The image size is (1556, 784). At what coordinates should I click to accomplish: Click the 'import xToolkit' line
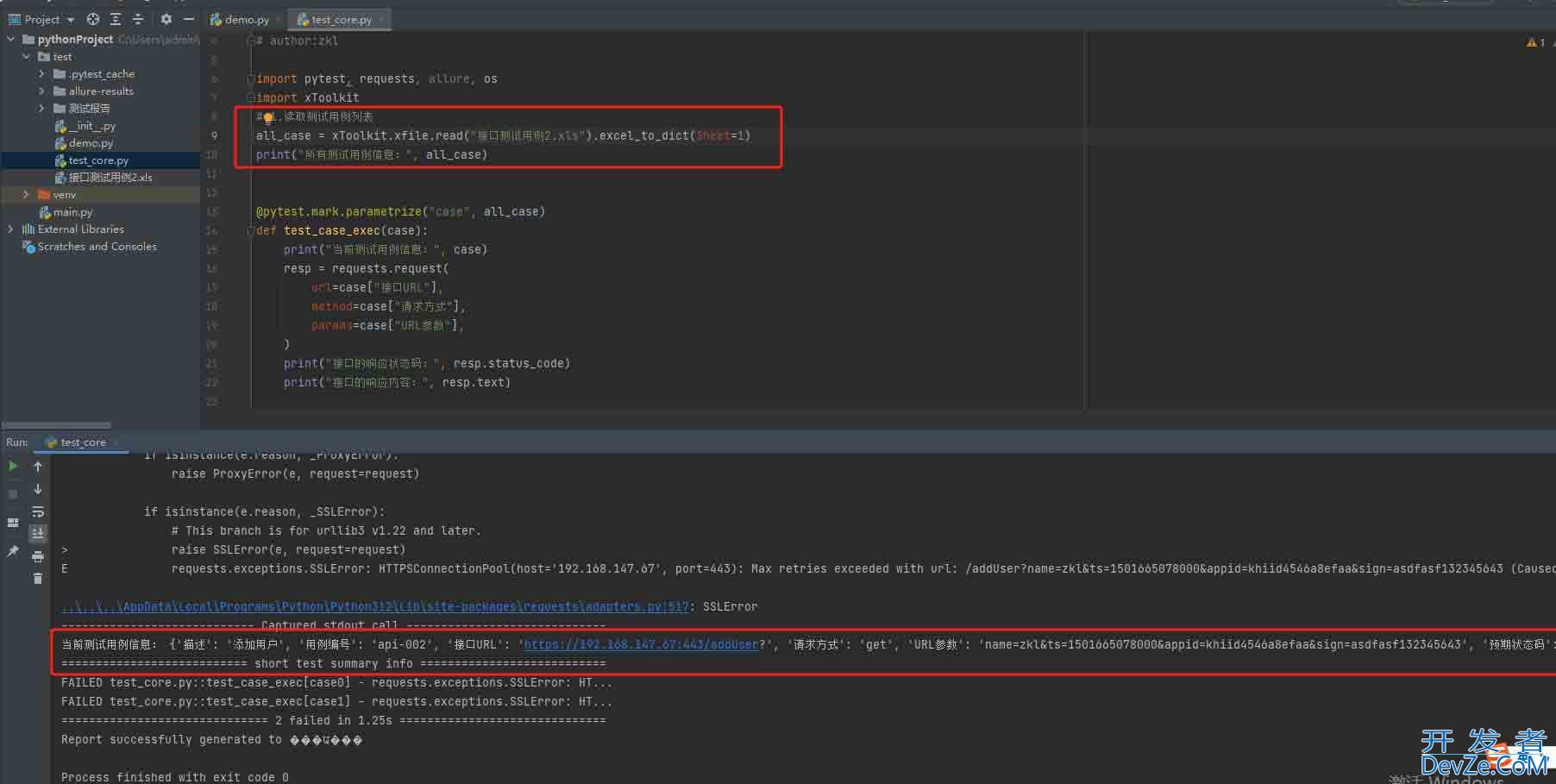tap(307, 98)
